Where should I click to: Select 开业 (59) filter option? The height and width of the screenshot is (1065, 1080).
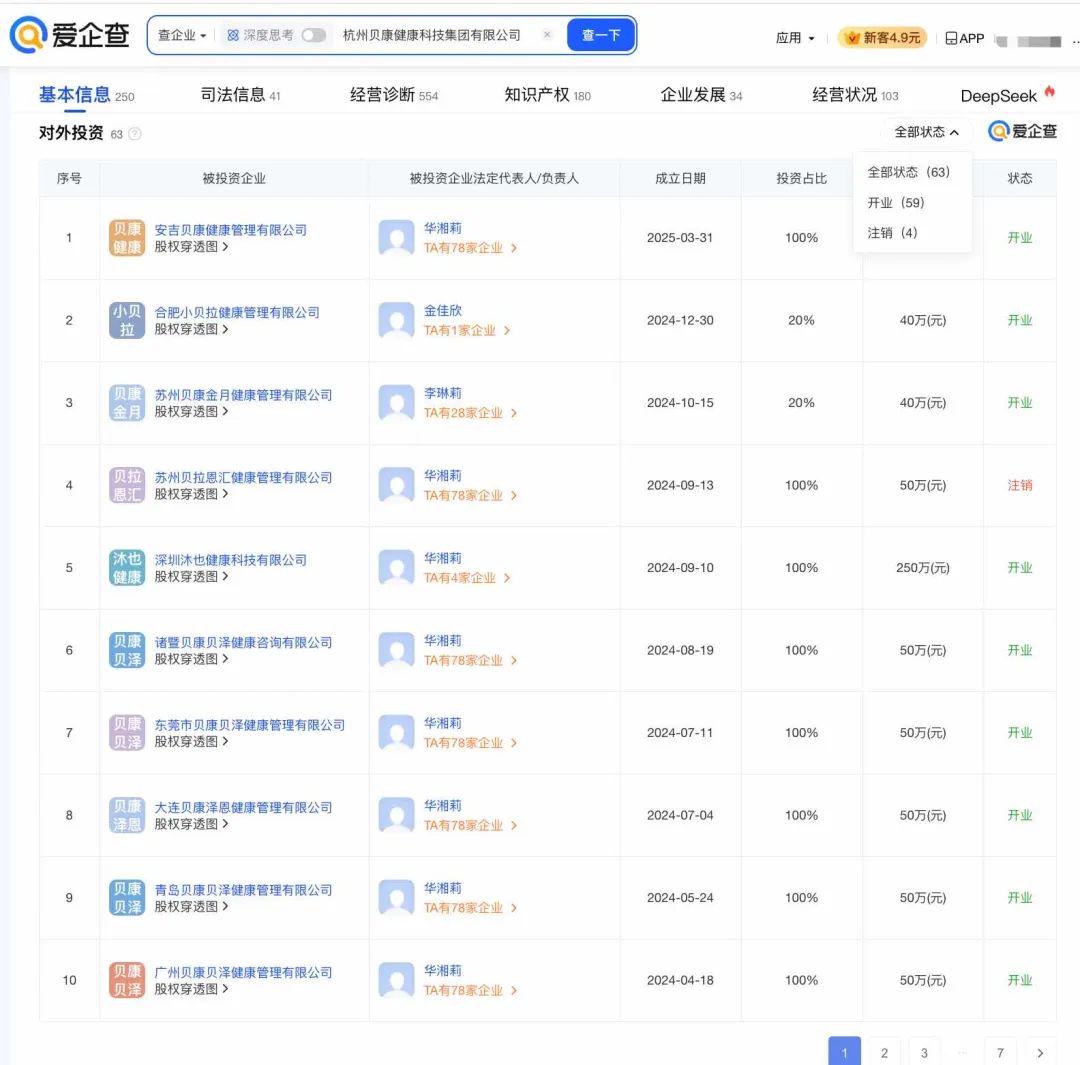point(895,203)
